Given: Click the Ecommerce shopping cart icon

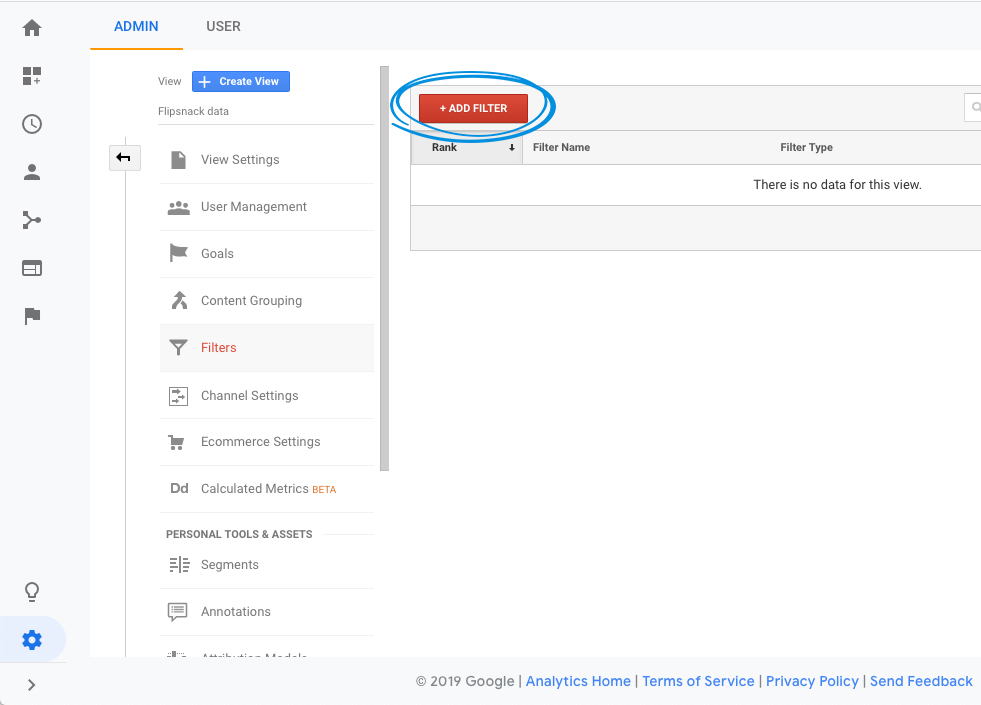Looking at the screenshot, I should (176, 443).
